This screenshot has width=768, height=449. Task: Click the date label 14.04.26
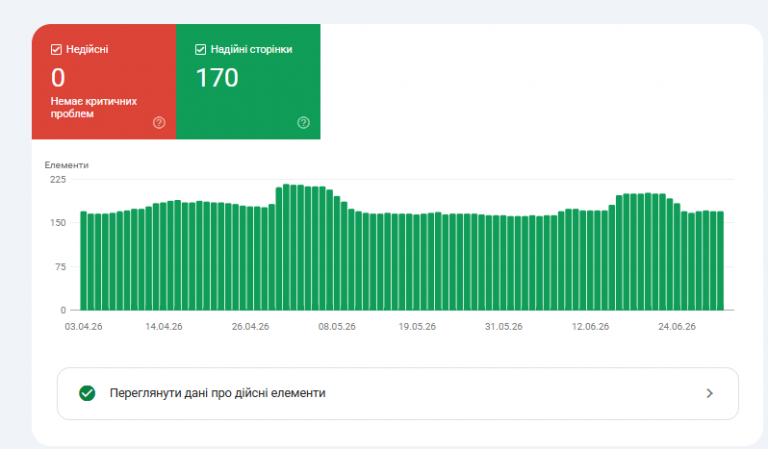click(164, 327)
